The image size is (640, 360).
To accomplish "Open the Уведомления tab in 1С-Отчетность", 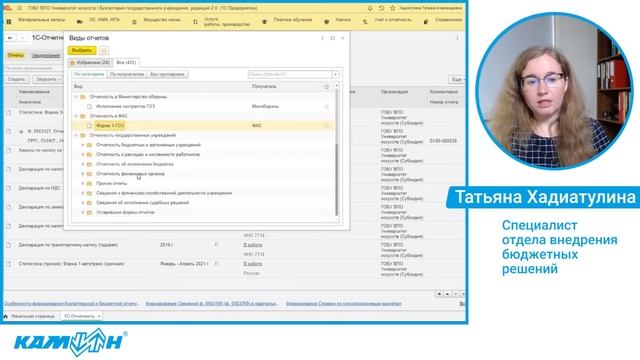I will (46, 56).
